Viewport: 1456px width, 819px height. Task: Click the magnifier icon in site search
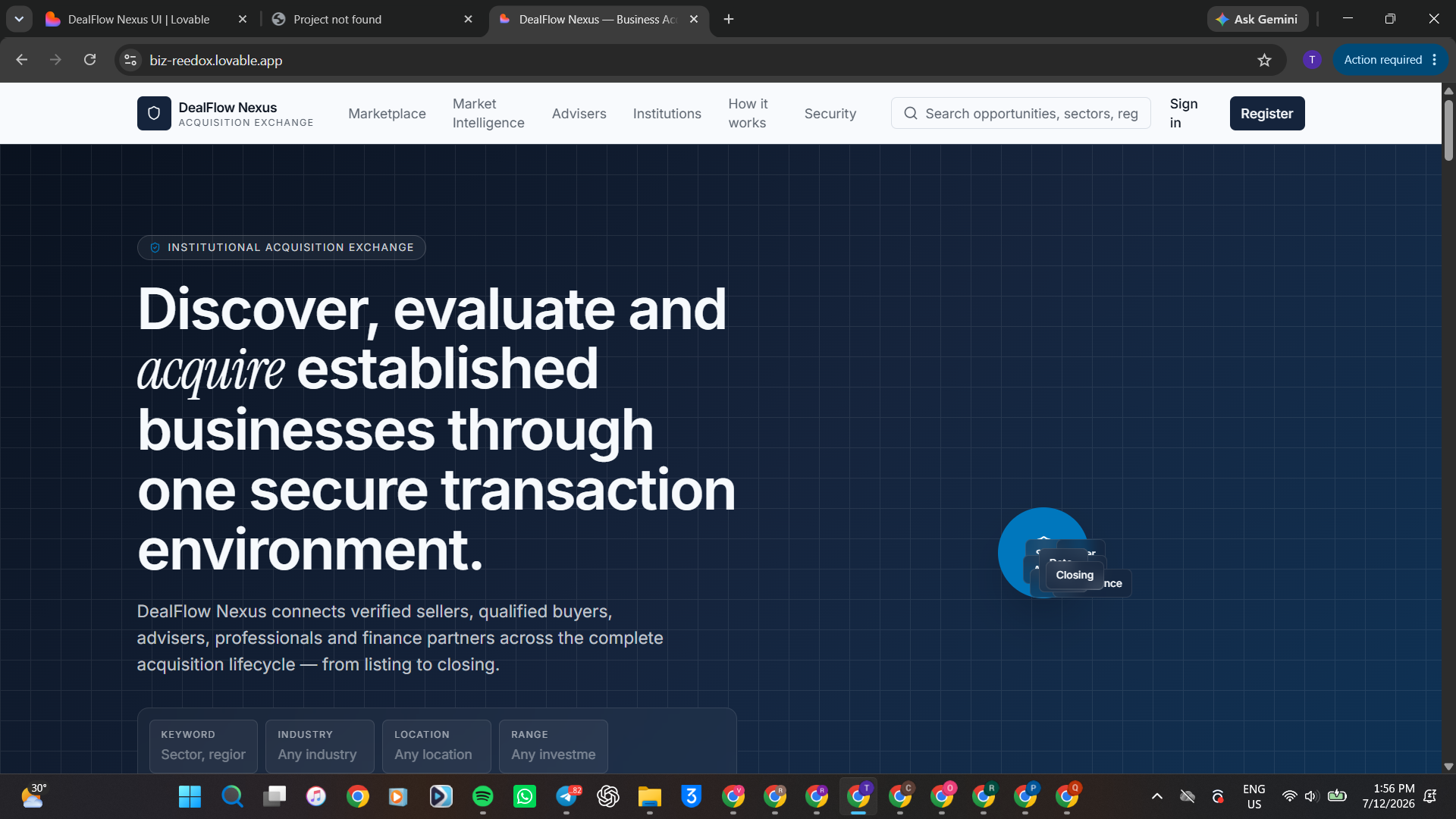[911, 114]
